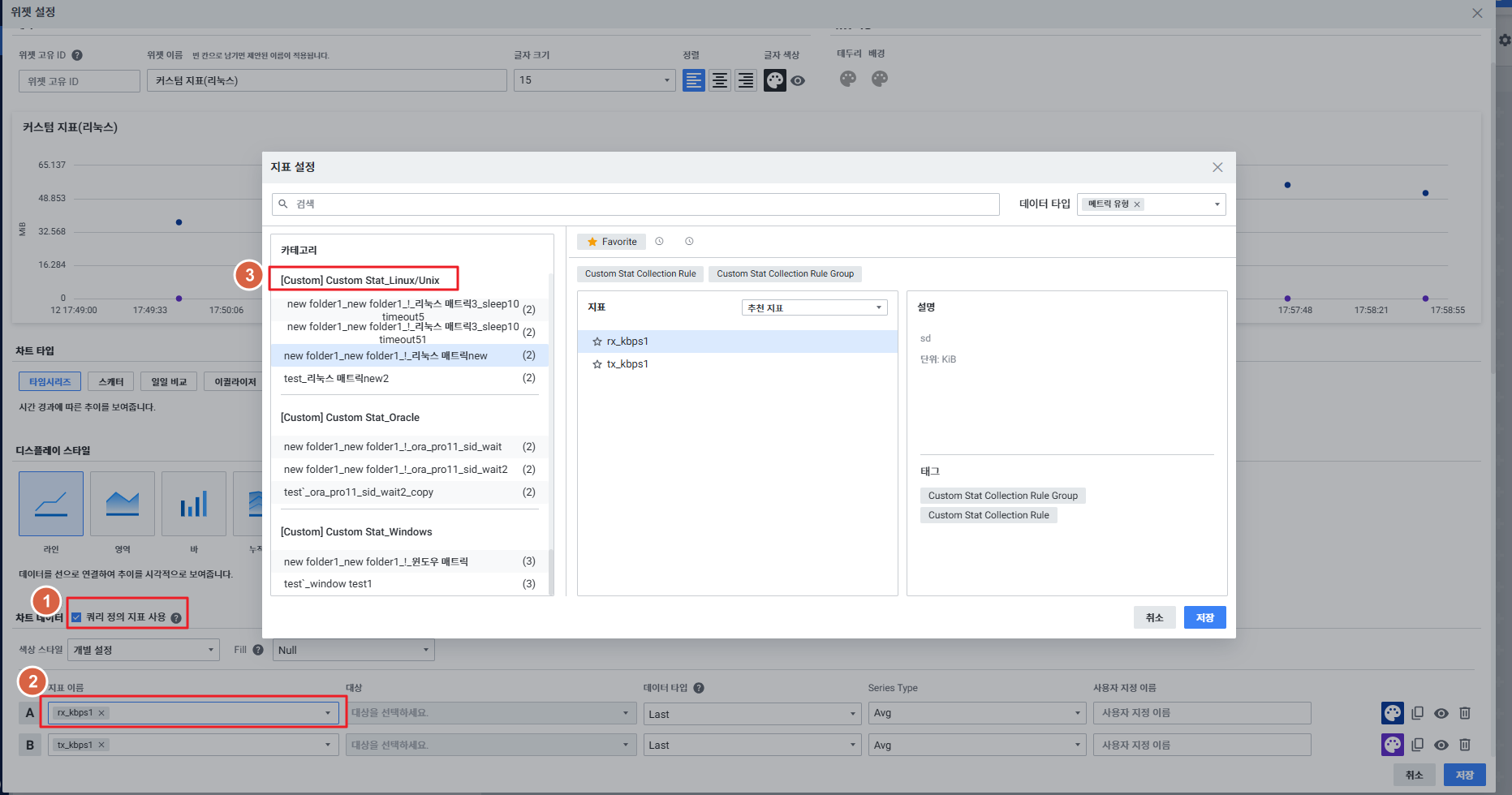Viewport: 1512px width, 795px height.
Task: Delete row B with the trash icon
Action: [x=1465, y=745]
